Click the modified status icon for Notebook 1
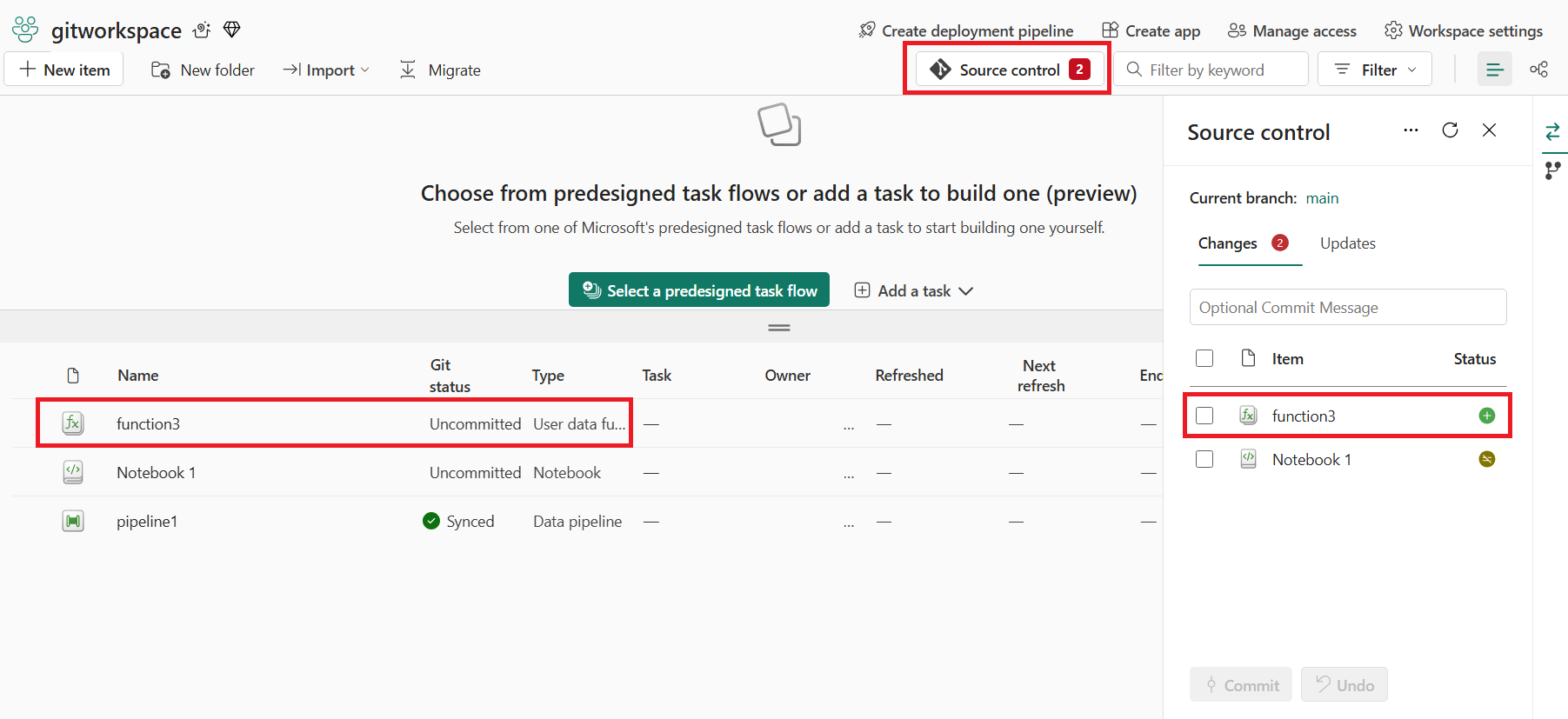1568x719 pixels. click(1487, 459)
